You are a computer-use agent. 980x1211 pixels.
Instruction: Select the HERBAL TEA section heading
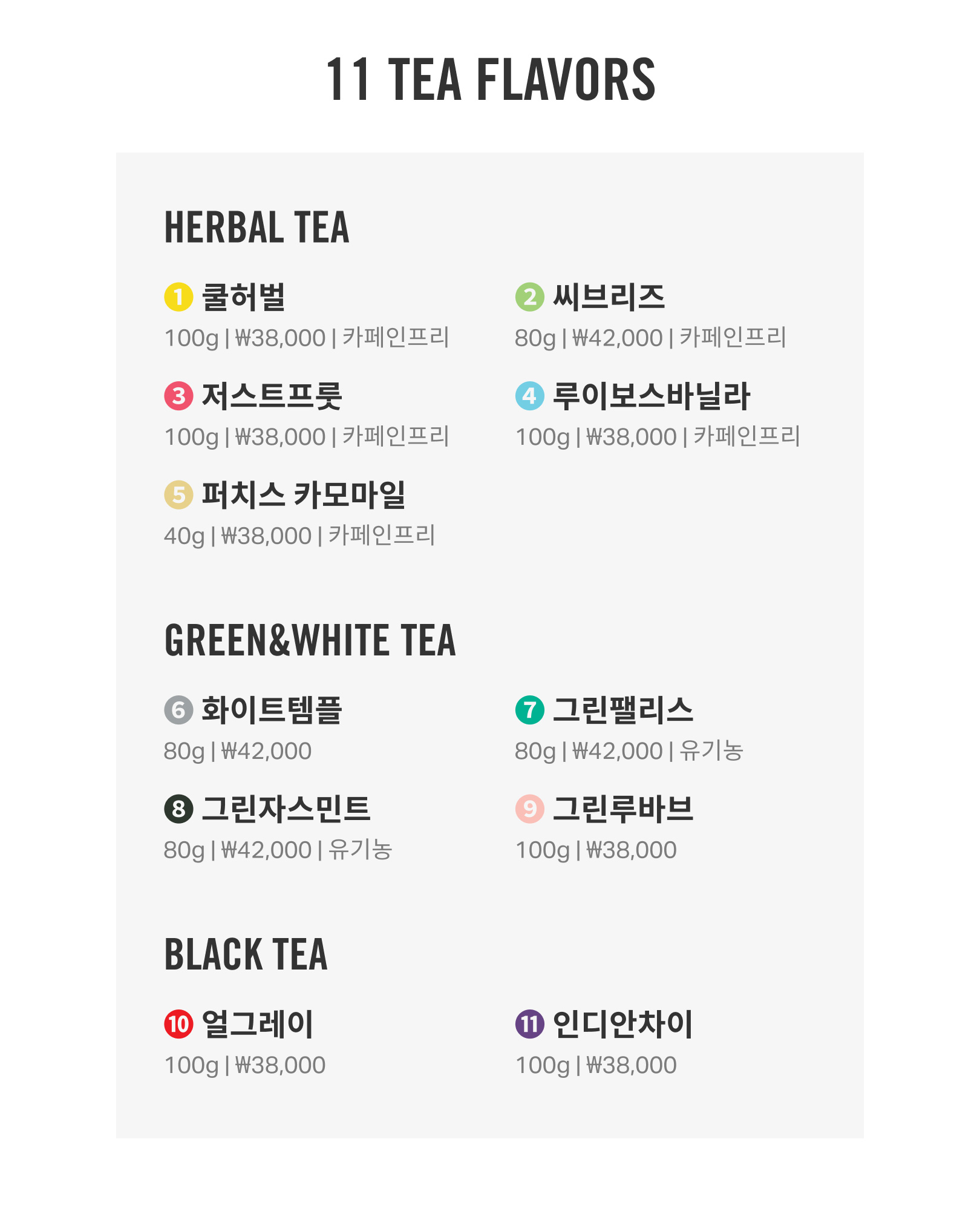[257, 228]
